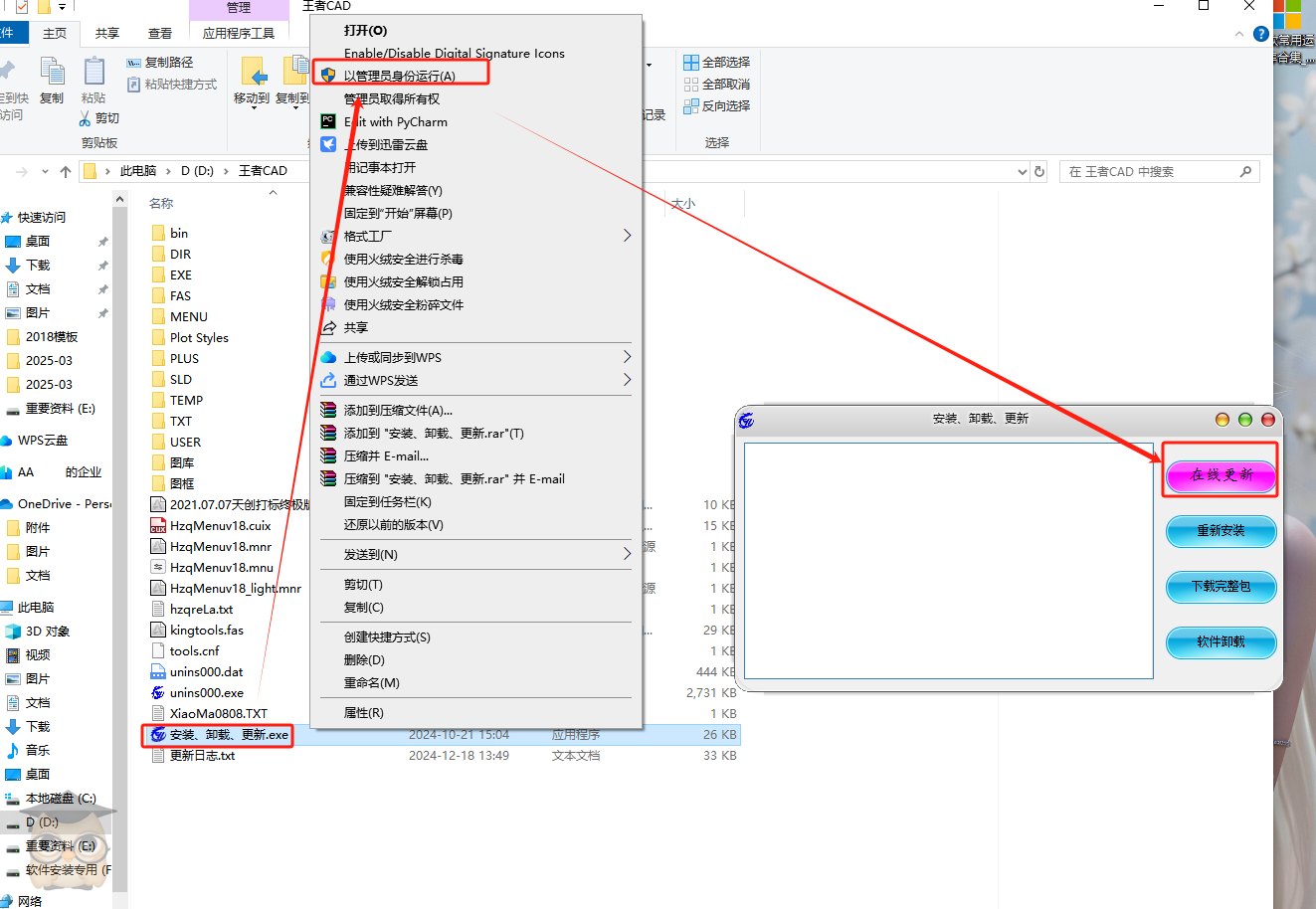Click the WinRAR icon beside 压缩并 E-mail...
Image resolution: width=1316 pixels, height=909 pixels.
click(328, 455)
